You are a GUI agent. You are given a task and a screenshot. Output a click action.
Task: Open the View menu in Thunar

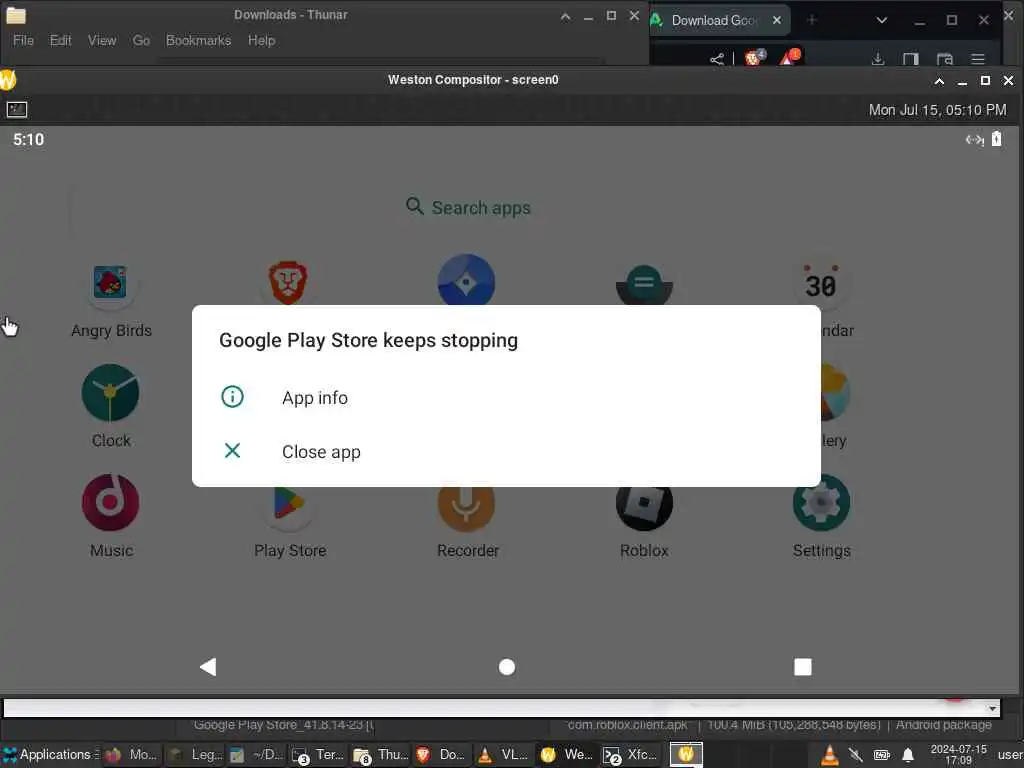pyautogui.click(x=102, y=40)
